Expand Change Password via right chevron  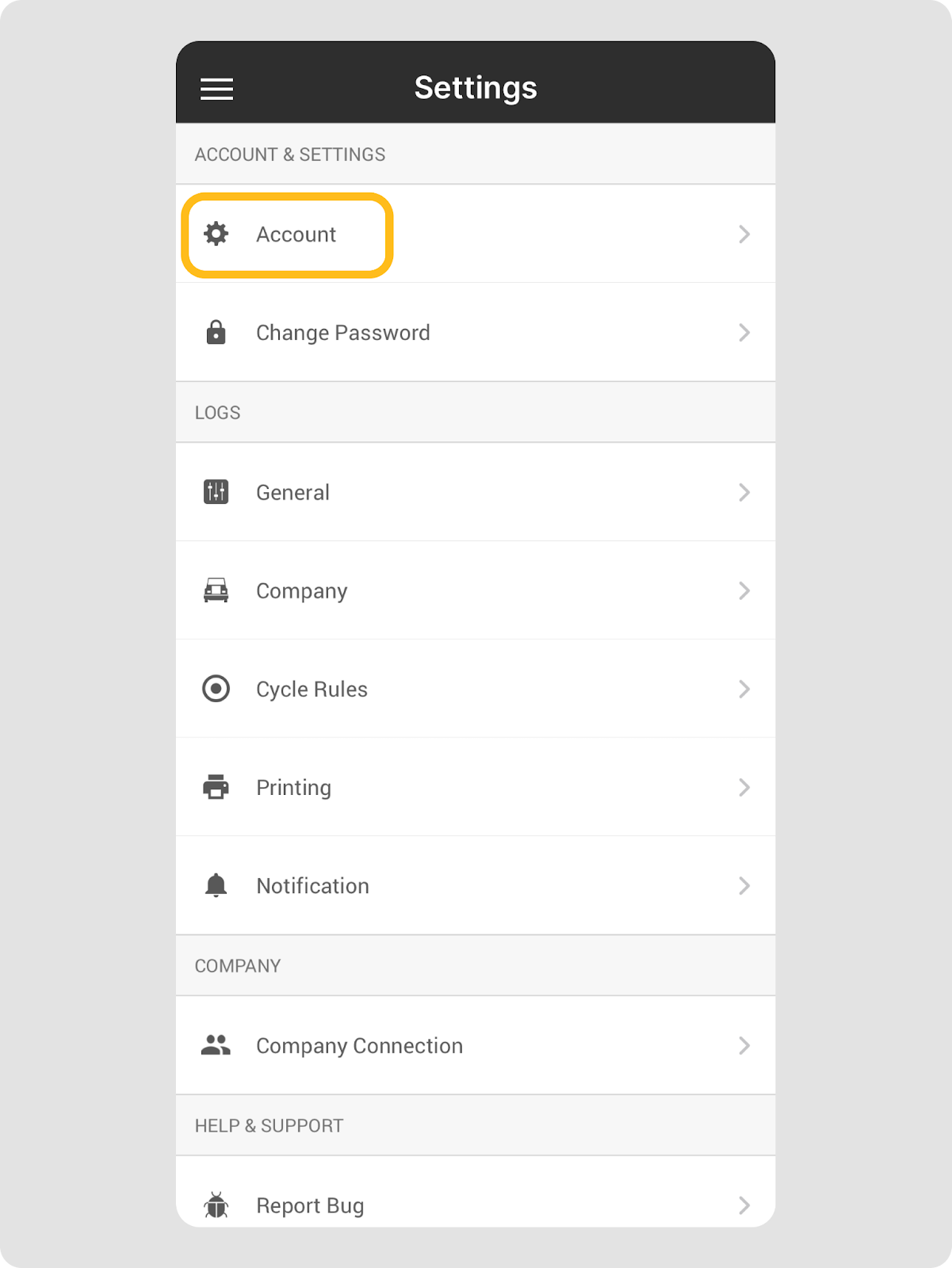744,332
